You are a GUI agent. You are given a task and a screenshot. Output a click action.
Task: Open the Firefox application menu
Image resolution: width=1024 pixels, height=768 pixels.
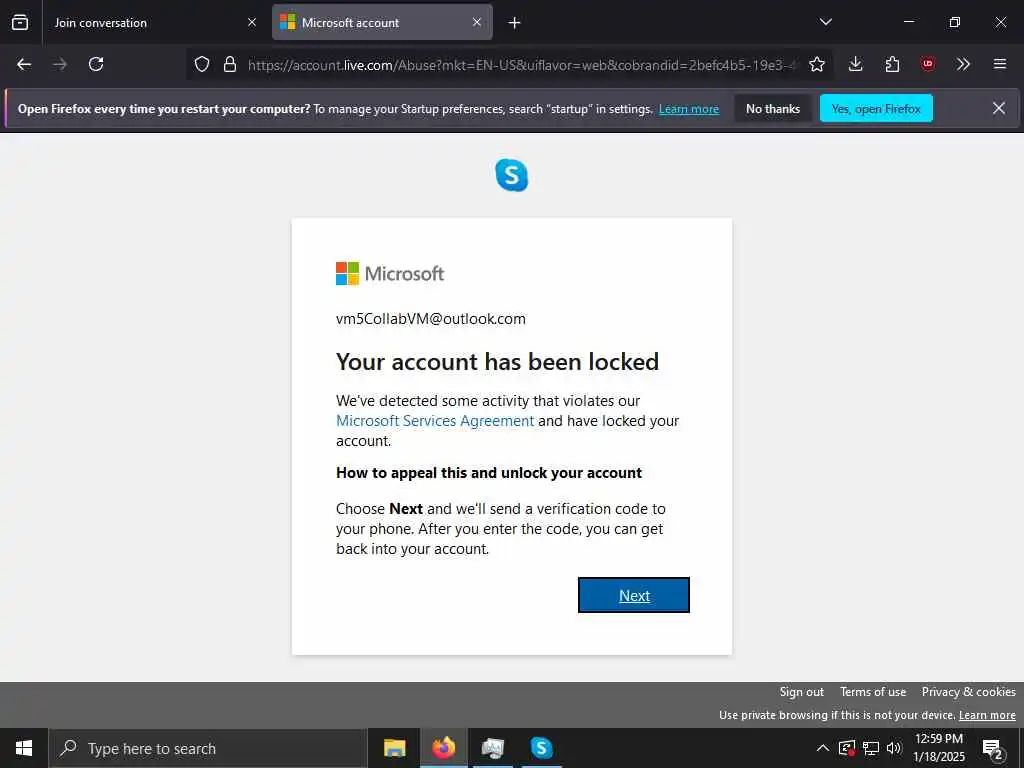[x=1000, y=64]
